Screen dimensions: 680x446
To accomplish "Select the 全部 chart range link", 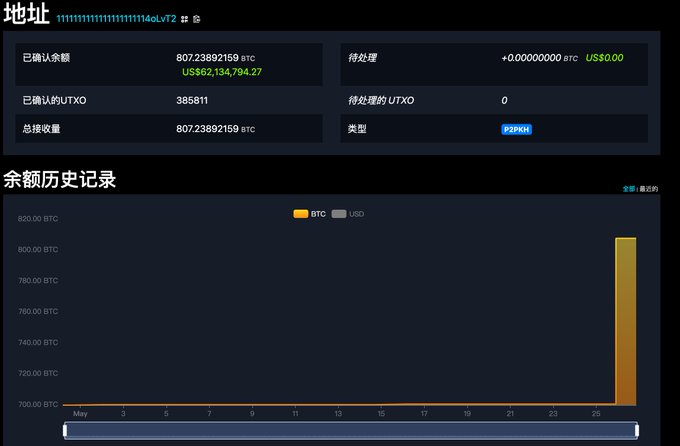I will 628,189.
